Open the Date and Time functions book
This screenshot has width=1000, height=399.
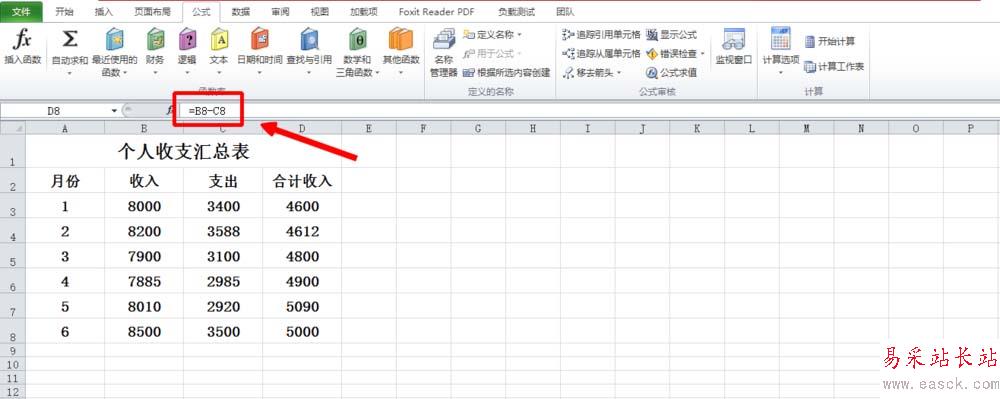[x=260, y=52]
